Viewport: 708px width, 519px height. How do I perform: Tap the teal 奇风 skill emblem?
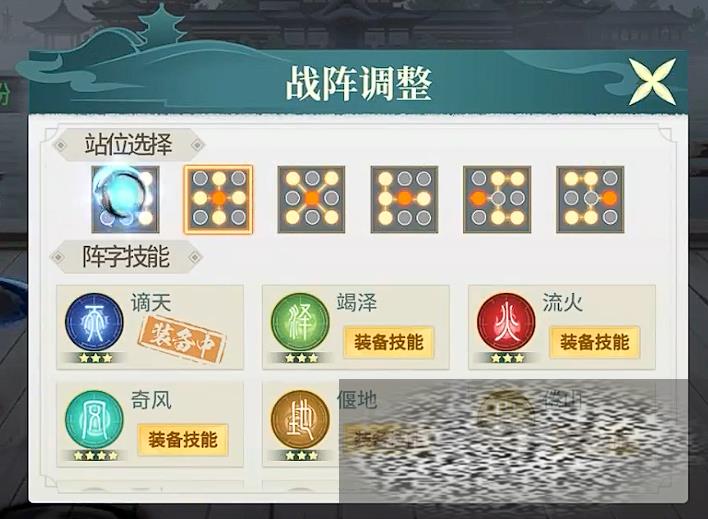point(94,420)
